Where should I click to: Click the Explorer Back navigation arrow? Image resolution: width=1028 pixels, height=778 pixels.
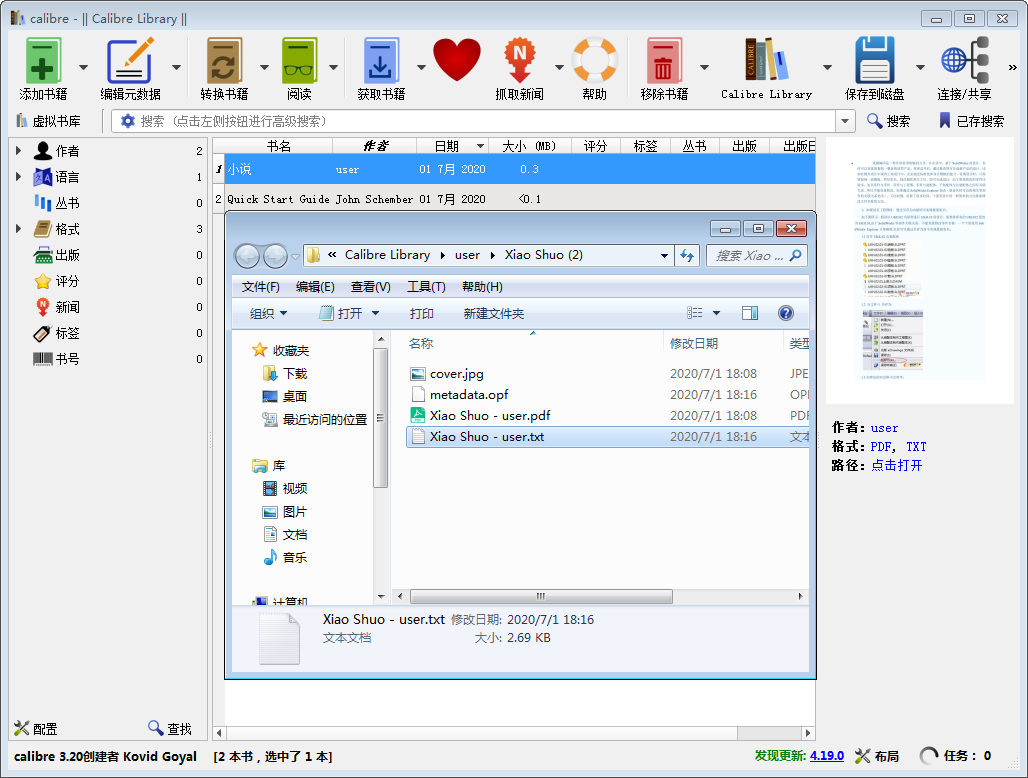point(247,256)
